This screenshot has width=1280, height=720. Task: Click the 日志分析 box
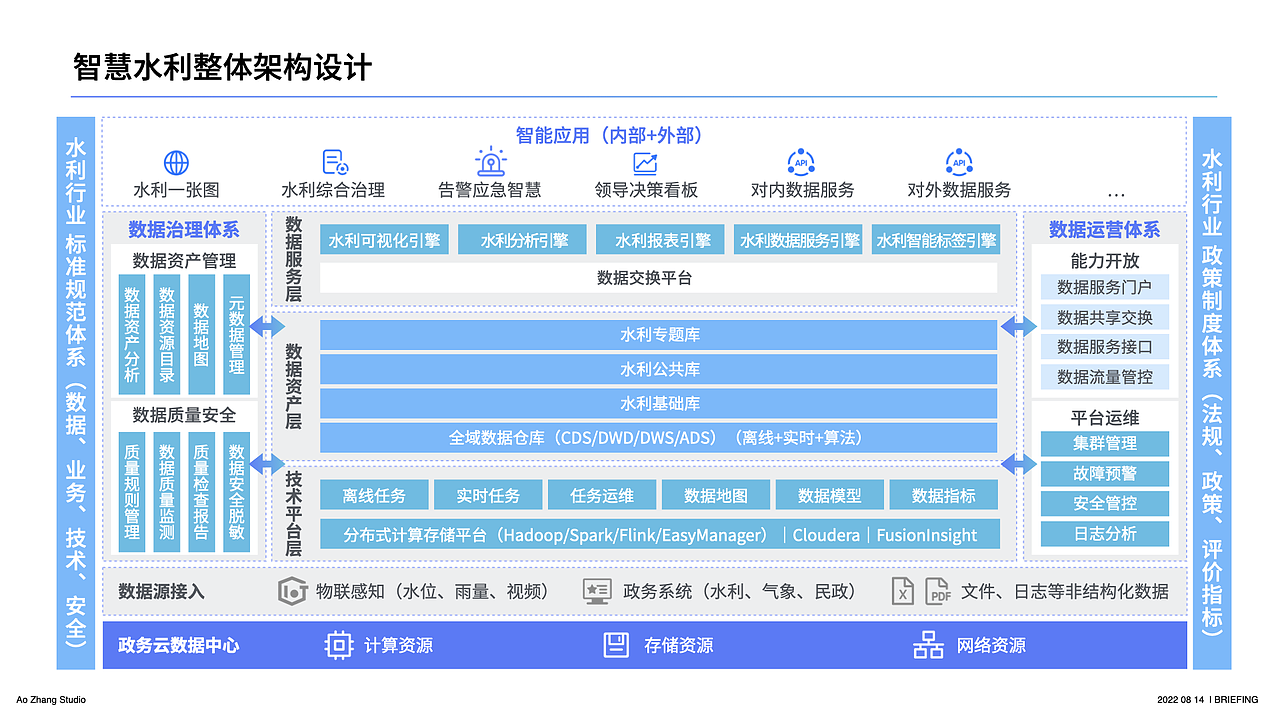coord(1105,533)
